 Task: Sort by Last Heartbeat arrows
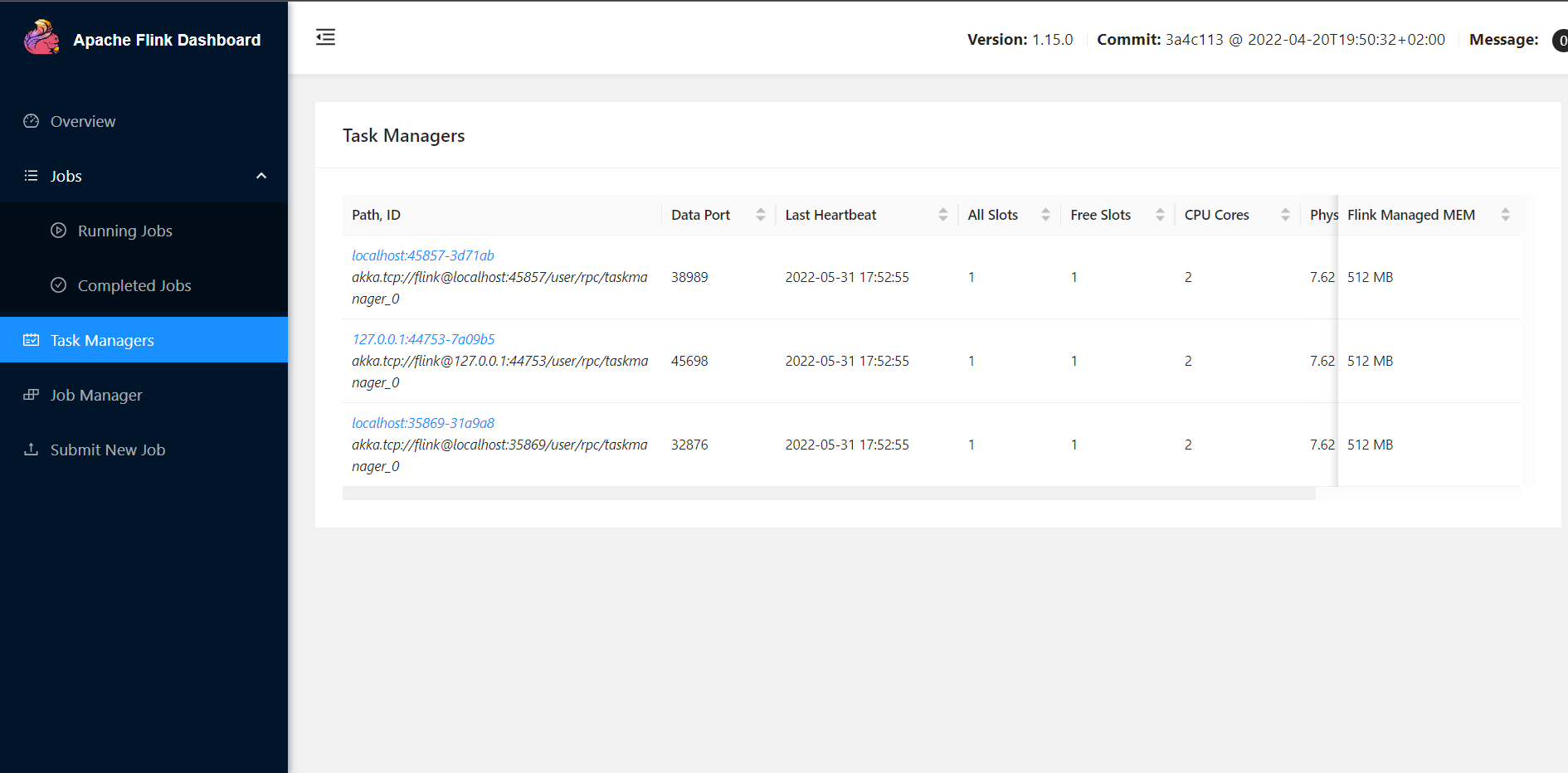click(x=943, y=215)
